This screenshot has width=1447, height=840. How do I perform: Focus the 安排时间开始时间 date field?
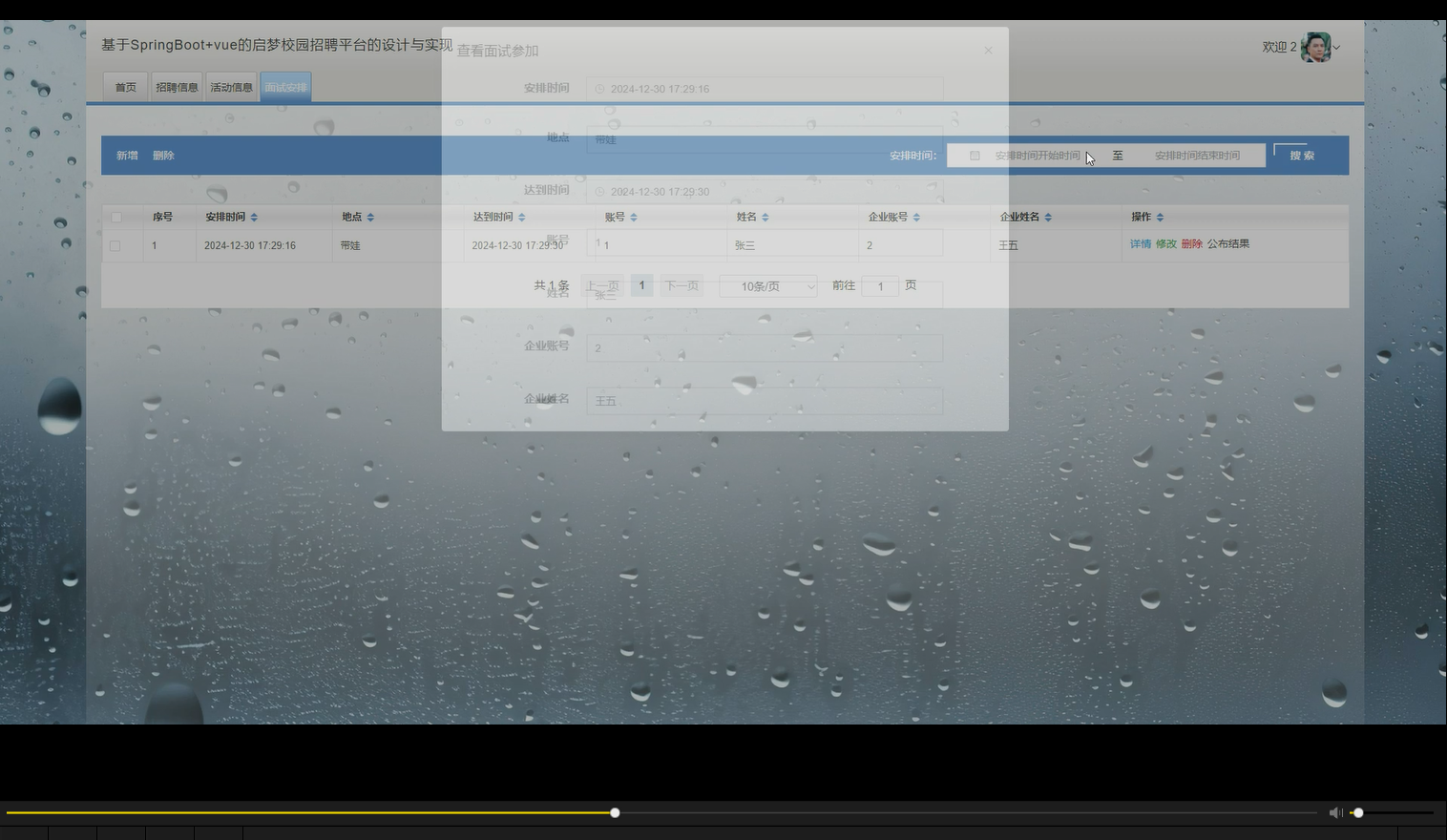pyautogui.click(x=1038, y=156)
